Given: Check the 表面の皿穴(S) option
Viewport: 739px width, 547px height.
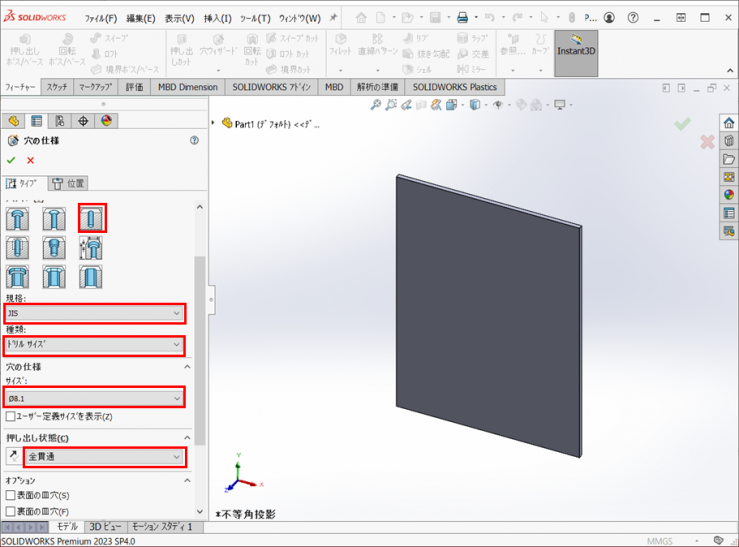Looking at the screenshot, I should point(11,495).
